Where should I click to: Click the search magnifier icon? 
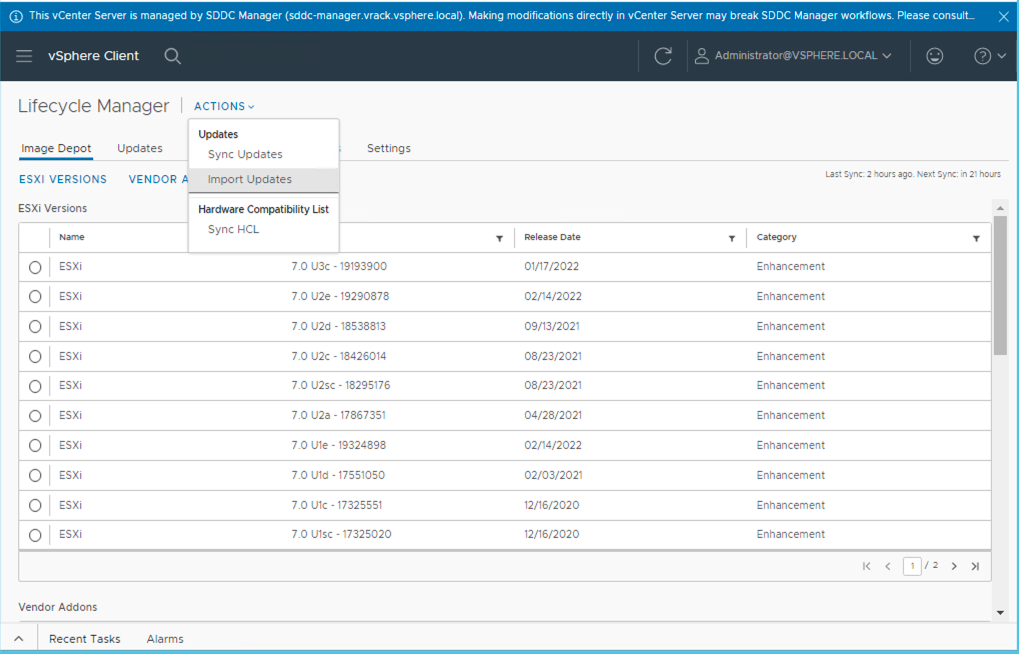(172, 56)
